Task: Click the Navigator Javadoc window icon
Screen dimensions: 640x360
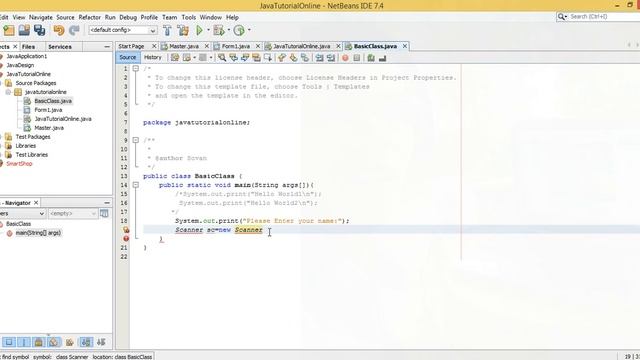Action: coord(104,213)
